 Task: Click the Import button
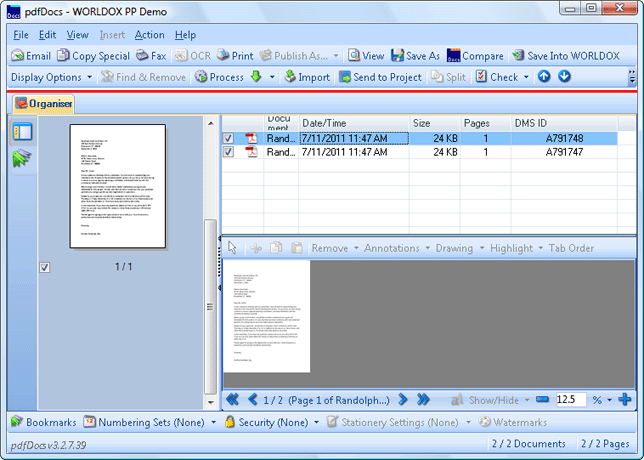[x=307, y=77]
